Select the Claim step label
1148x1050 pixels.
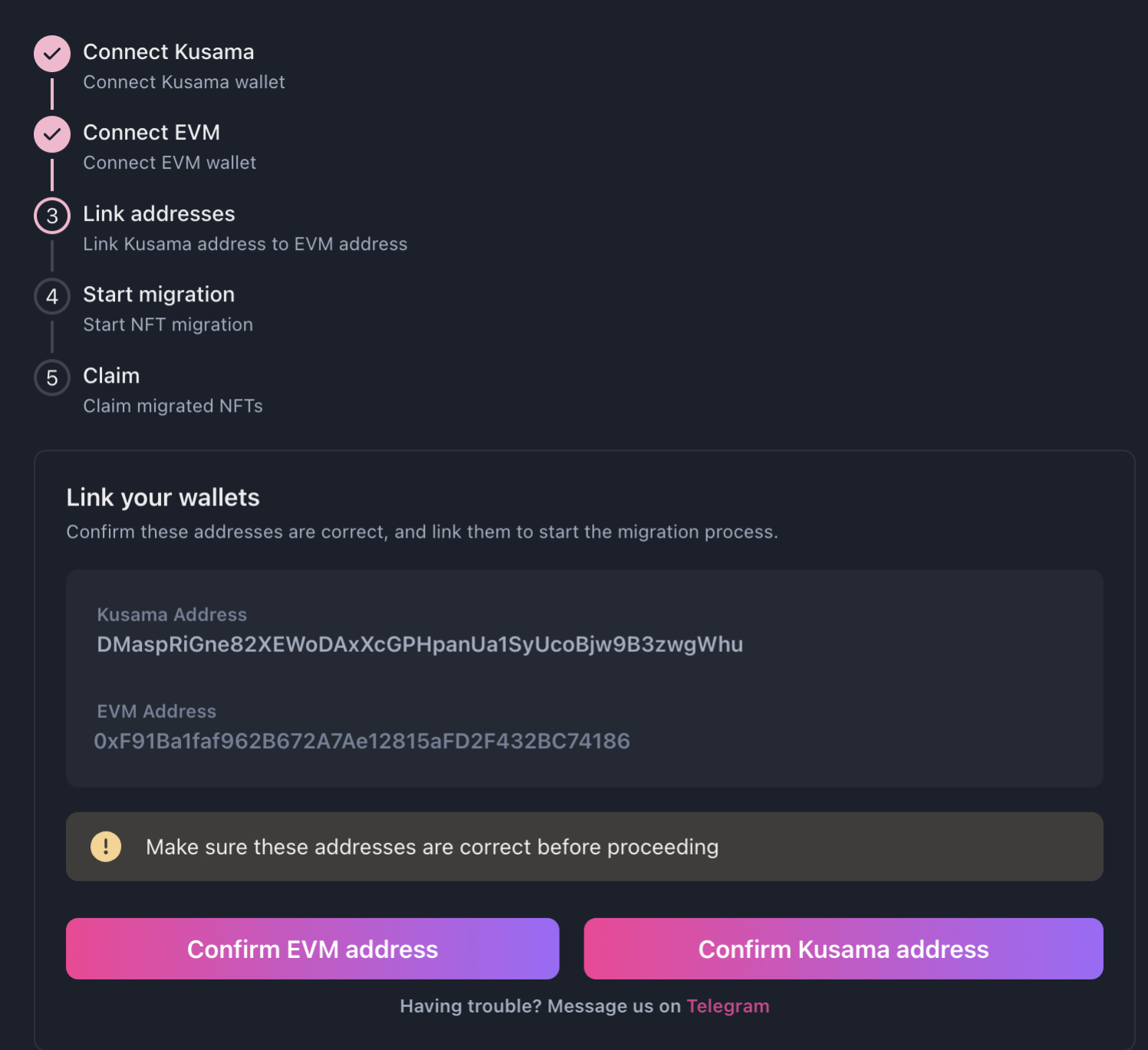(x=110, y=376)
